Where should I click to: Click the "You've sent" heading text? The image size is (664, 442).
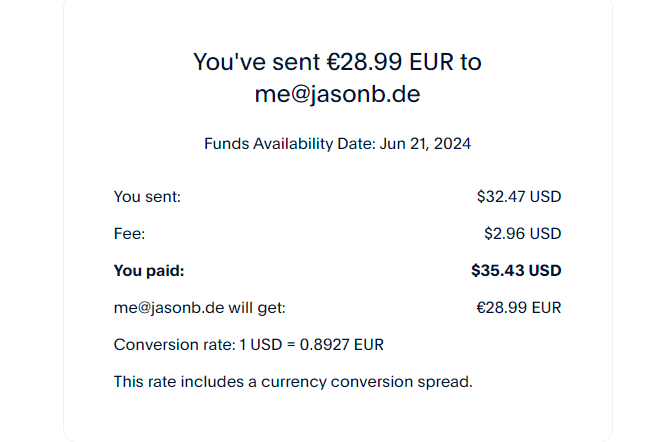coord(257,62)
